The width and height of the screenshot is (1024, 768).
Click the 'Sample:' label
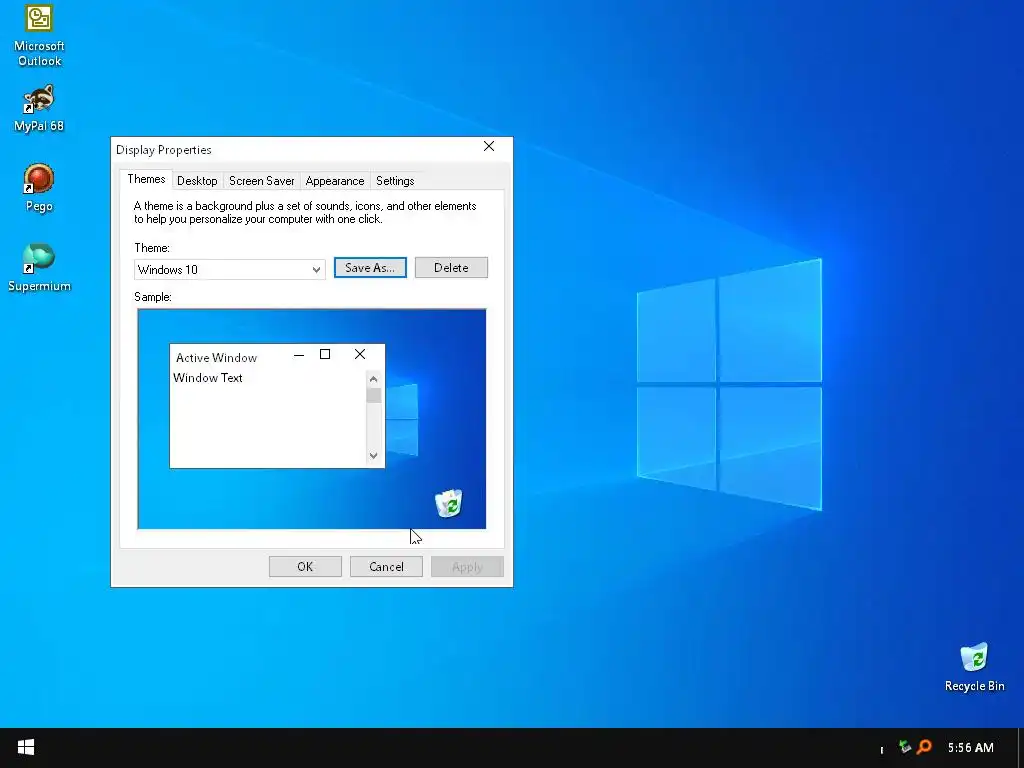pyautogui.click(x=153, y=296)
